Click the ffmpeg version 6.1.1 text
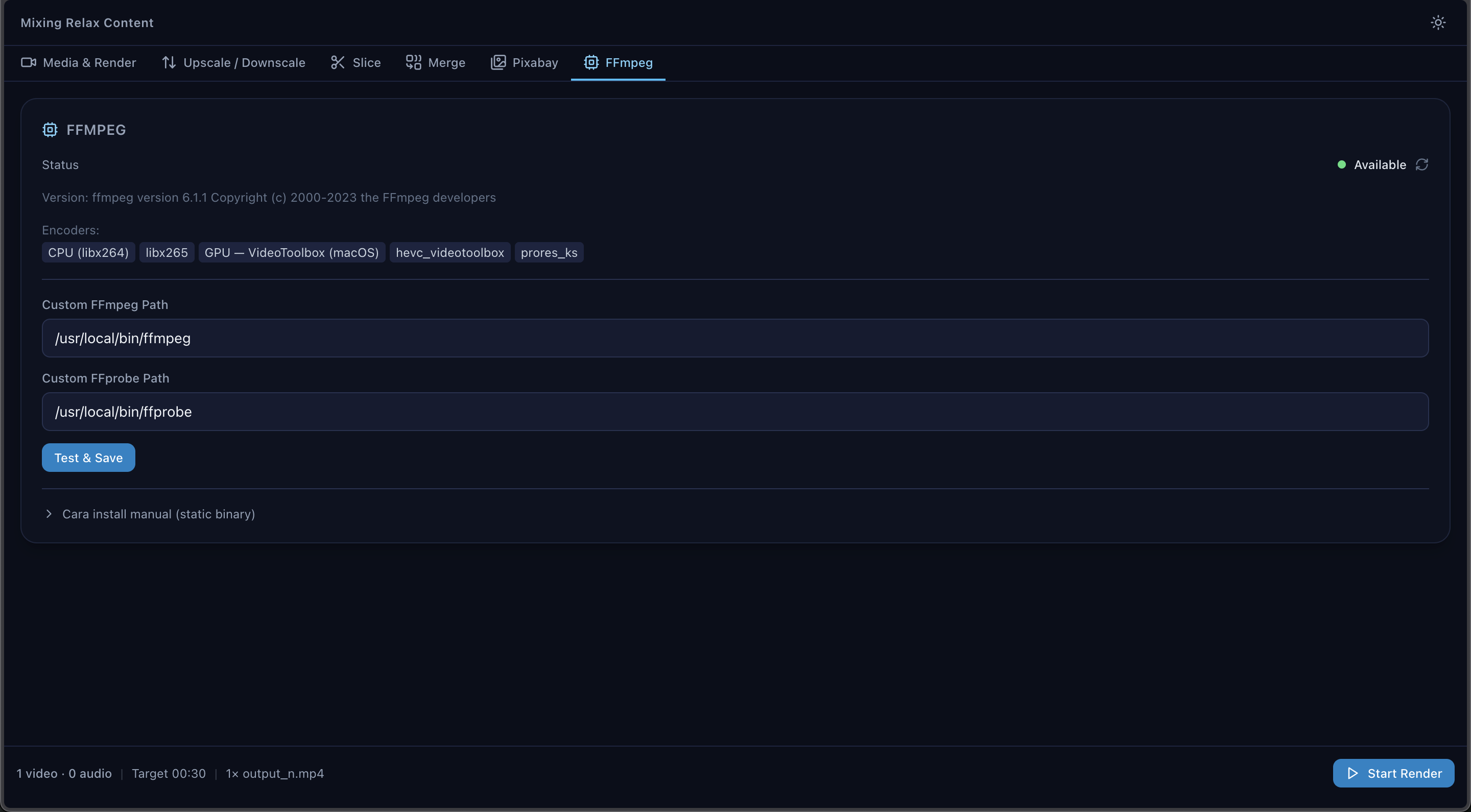Image resolution: width=1471 pixels, height=812 pixels. pyautogui.click(x=294, y=198)
